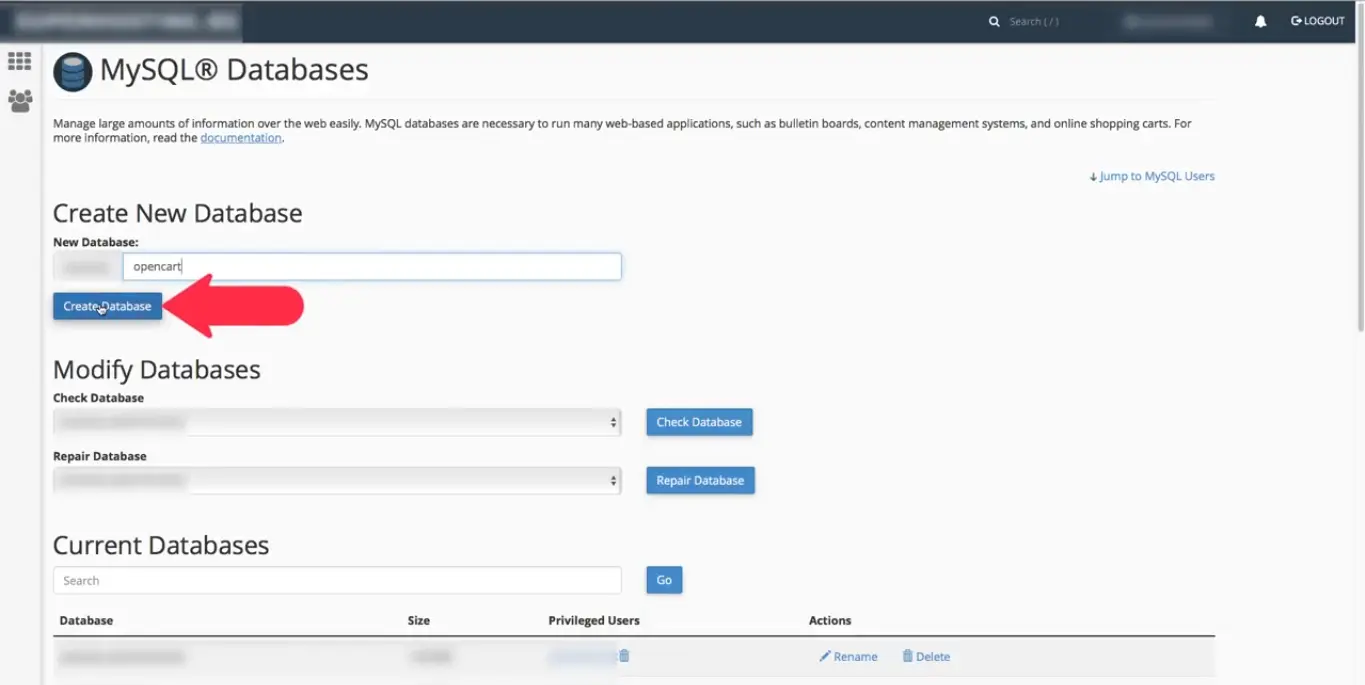1365x685 pixels.
Task: Open the applications grid in the left sidebar
Action: [19, 60]
